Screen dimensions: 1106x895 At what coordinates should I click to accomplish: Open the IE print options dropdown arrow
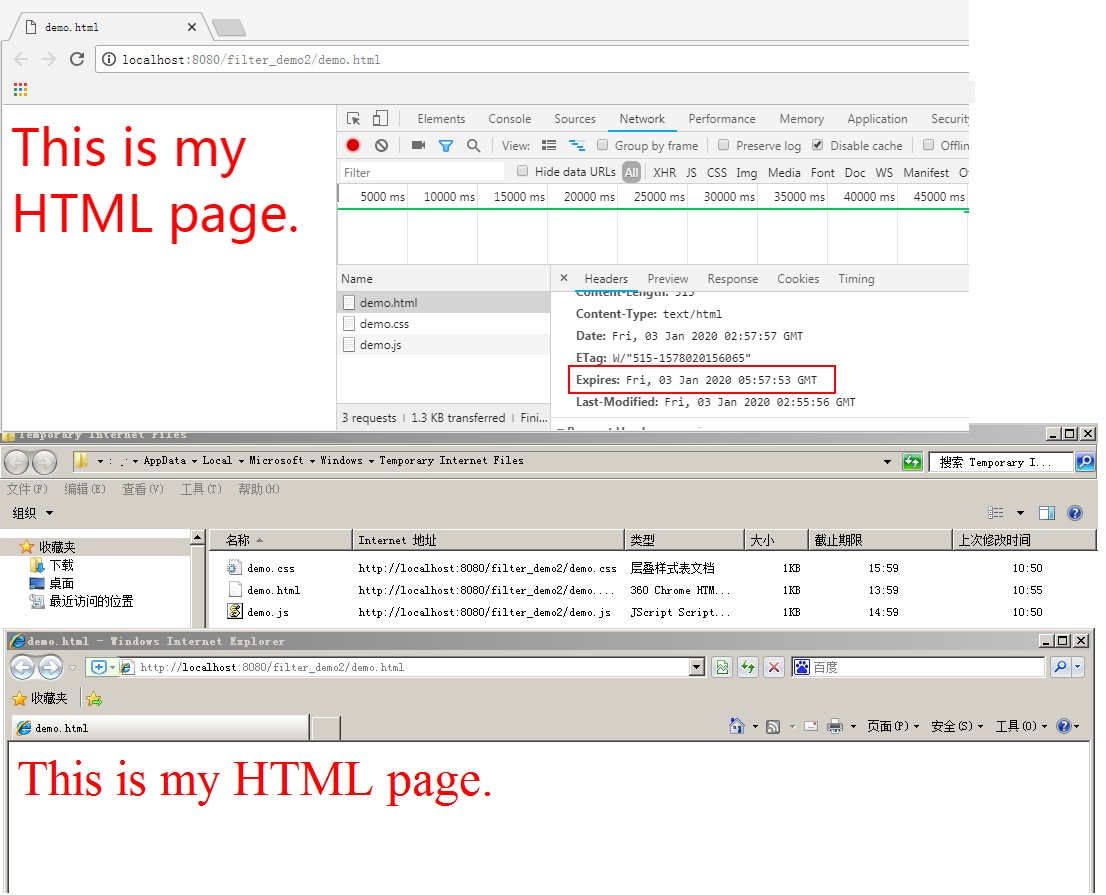853,726
